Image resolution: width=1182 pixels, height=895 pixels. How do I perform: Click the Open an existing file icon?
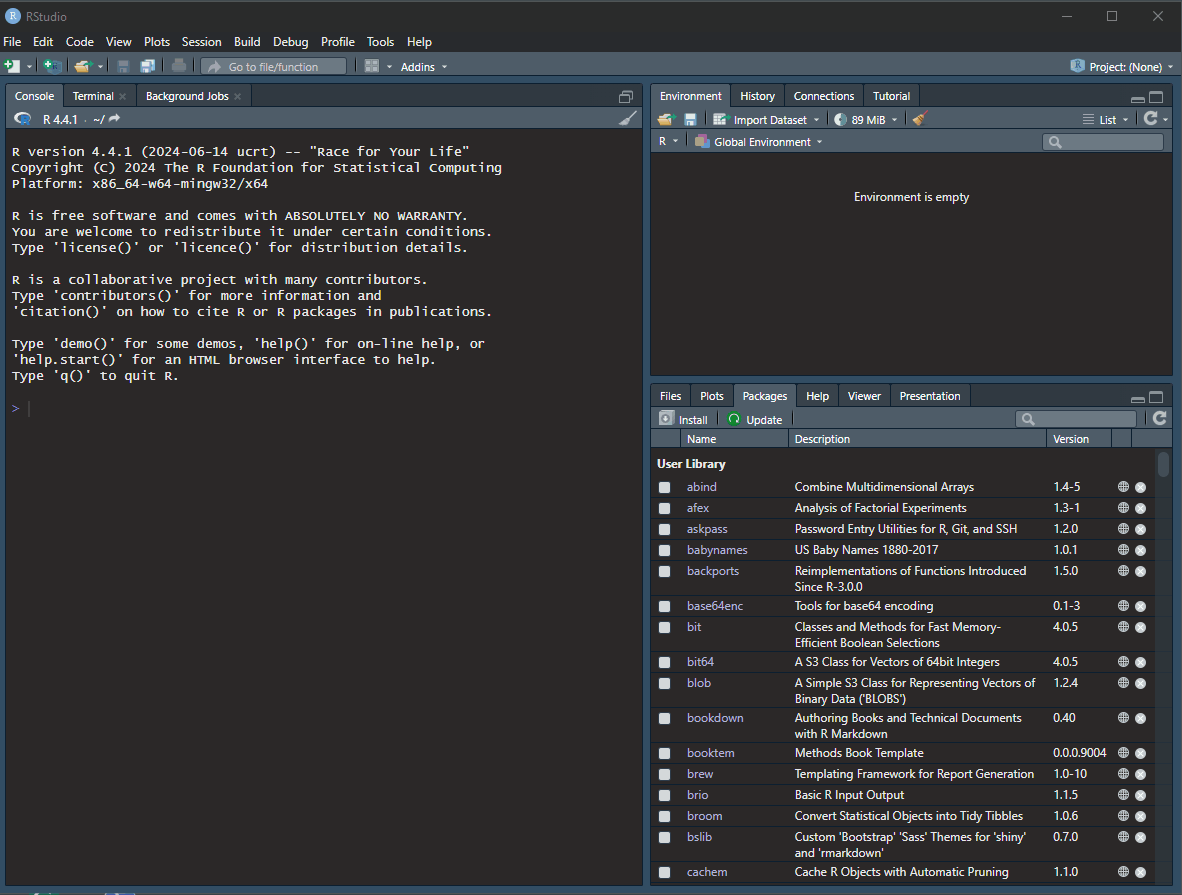(x=81, y=66)
